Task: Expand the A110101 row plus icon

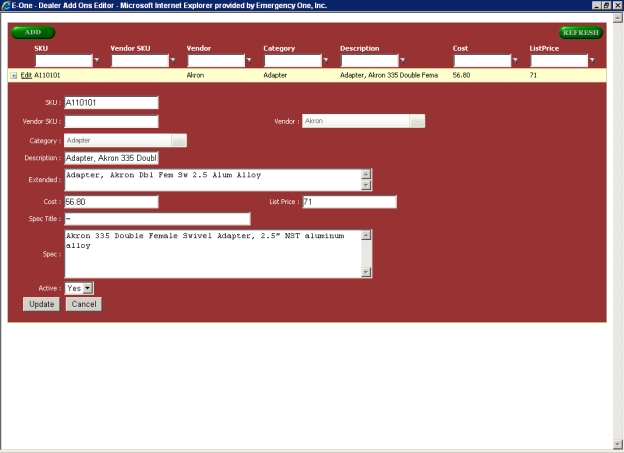Action: point(14,76)
